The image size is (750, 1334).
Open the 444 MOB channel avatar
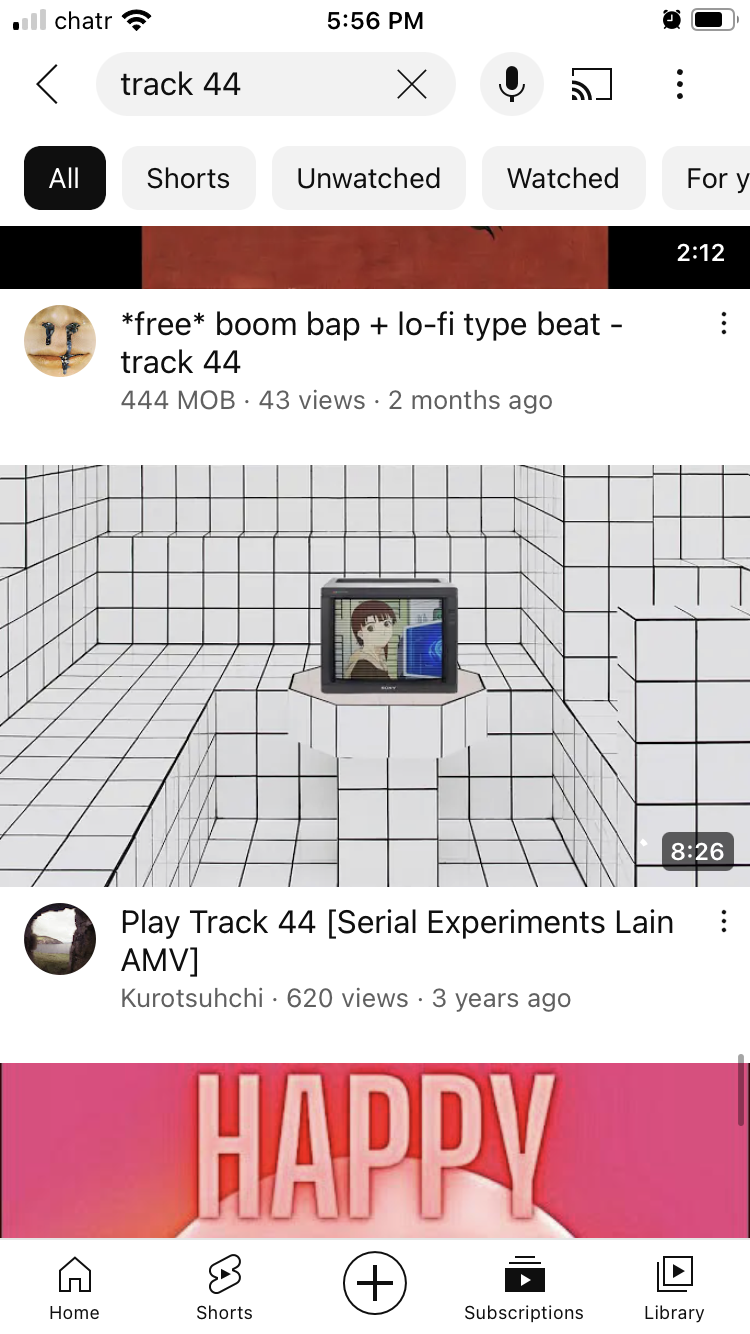point(60,341)
